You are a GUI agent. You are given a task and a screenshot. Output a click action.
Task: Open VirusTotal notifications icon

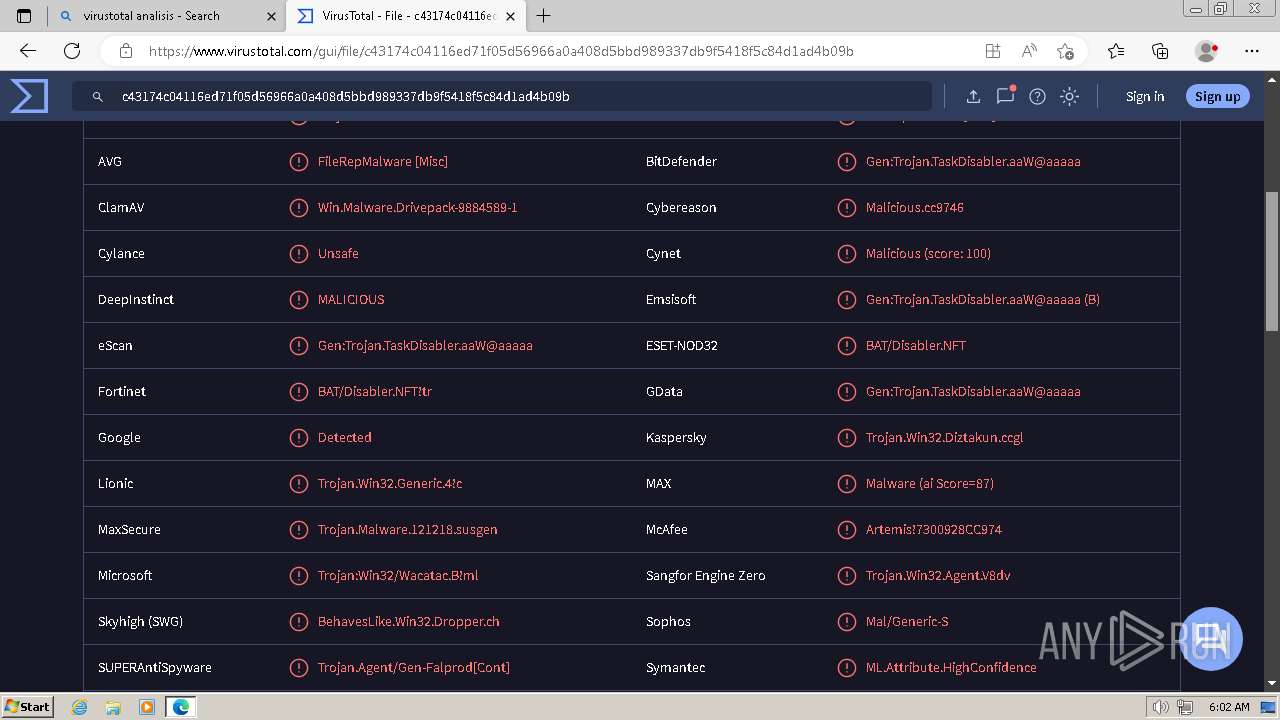[x=1005, y=96]
